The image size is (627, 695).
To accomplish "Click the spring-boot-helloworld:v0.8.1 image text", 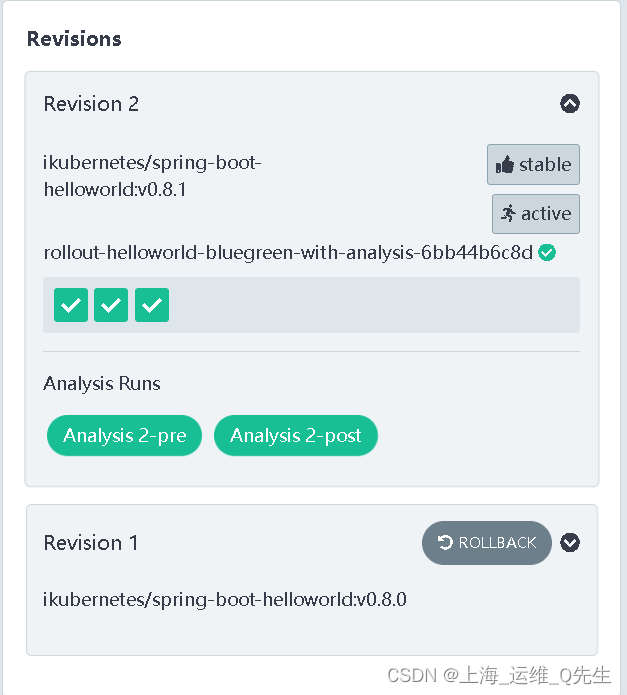I will pos(152,176).
